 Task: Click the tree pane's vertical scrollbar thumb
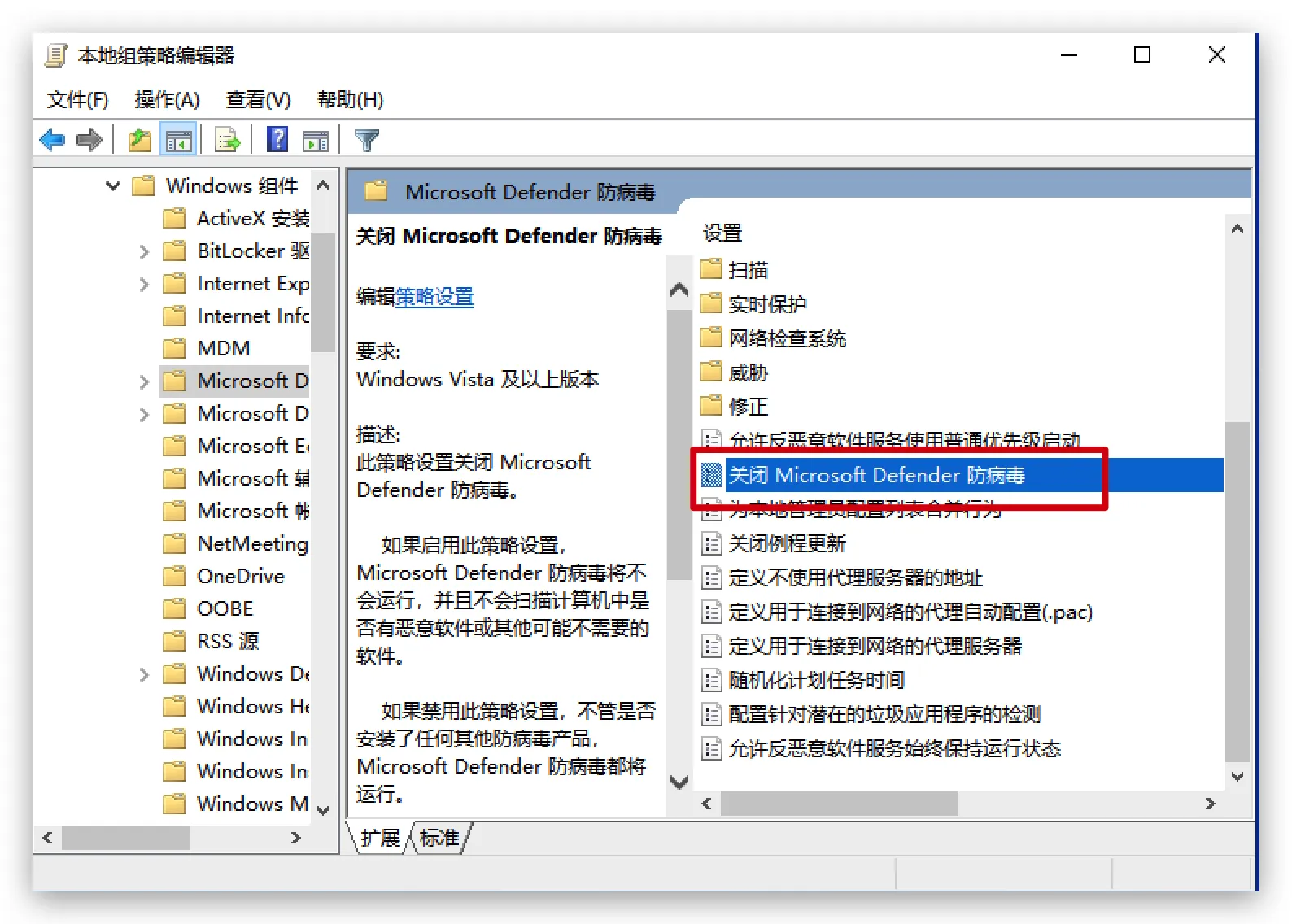point(323,293)
